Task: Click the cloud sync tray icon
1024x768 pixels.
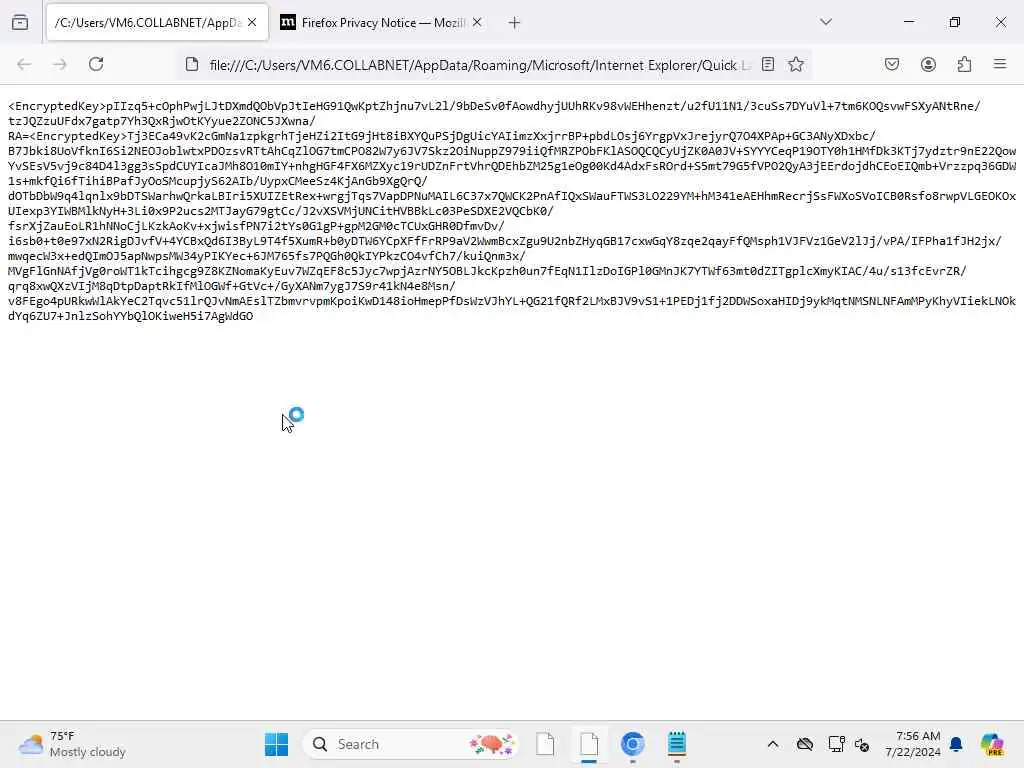Action: [x=805, y=744]
